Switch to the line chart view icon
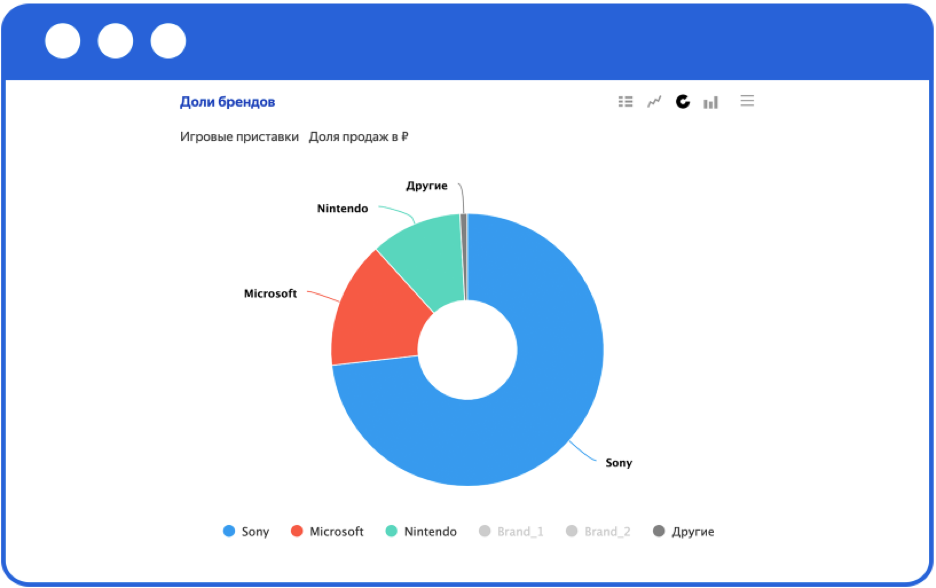 click(x=654, y=101)
